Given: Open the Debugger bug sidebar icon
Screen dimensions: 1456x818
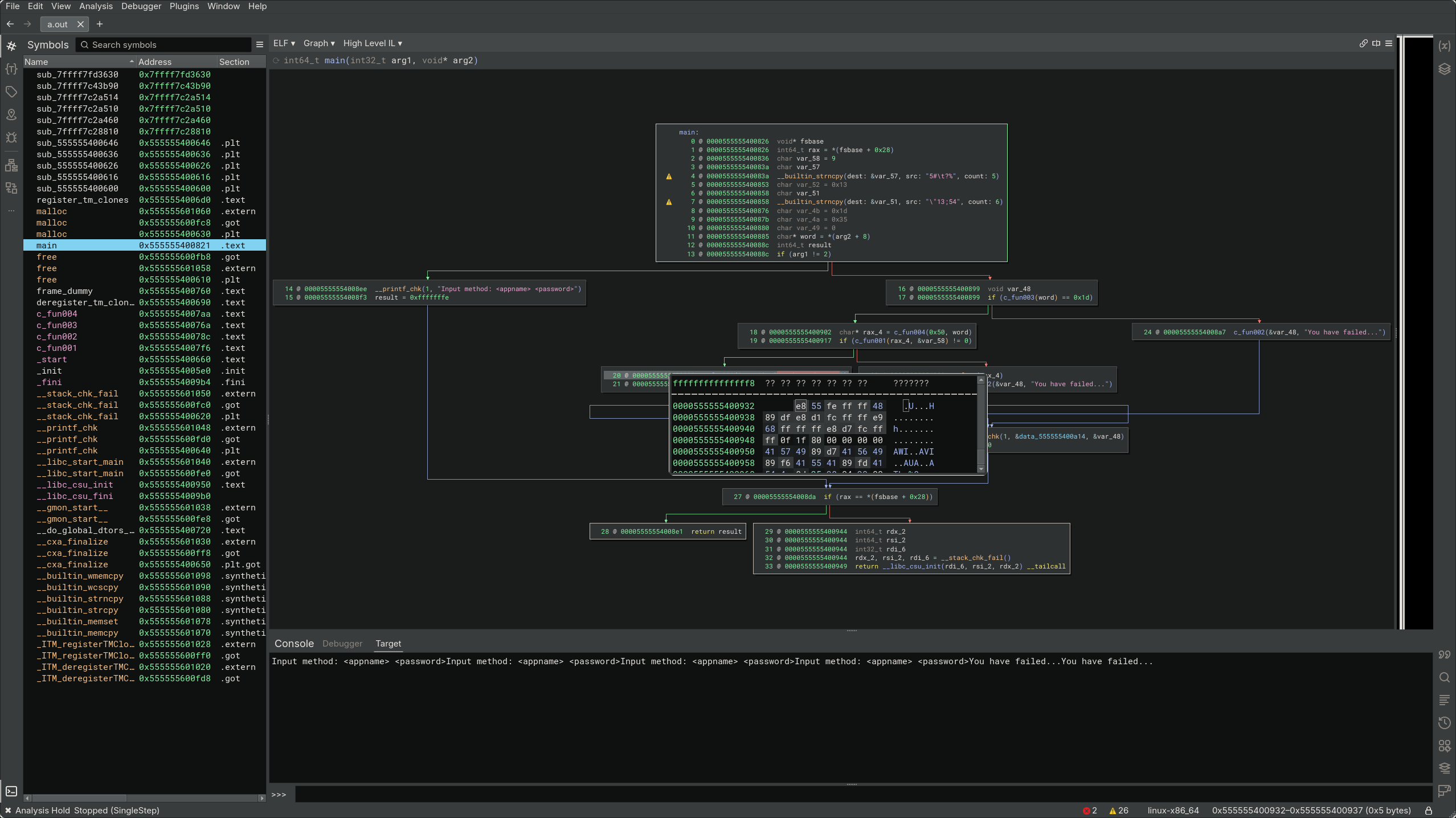Looking at the screenshot, I should tap(11, 137).
